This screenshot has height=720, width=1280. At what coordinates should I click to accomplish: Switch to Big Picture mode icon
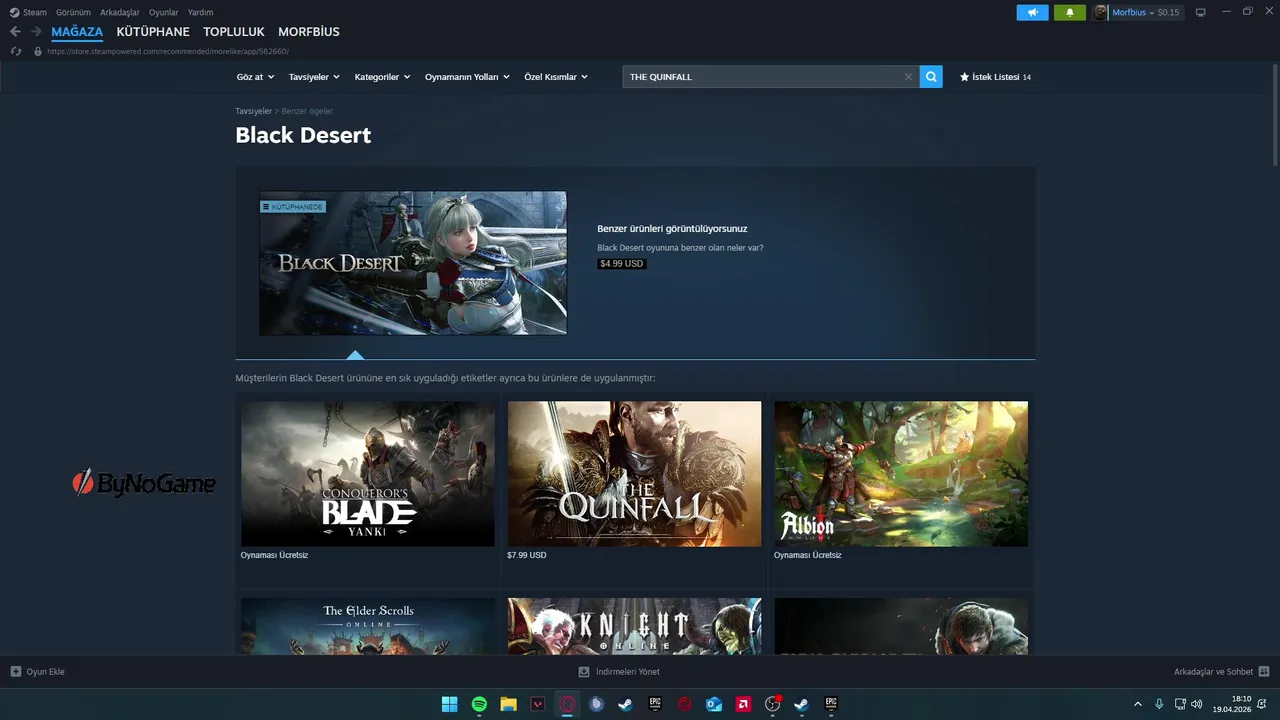pos(1201,13)
